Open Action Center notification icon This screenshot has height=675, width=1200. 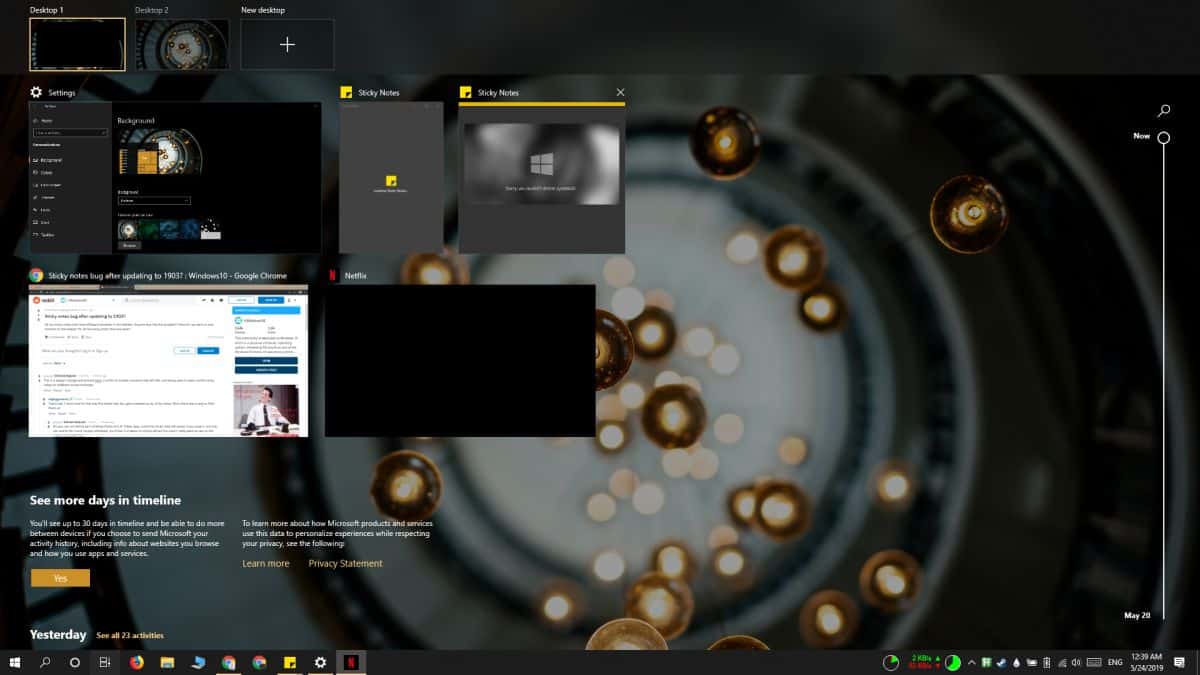tap(1180, 662)
